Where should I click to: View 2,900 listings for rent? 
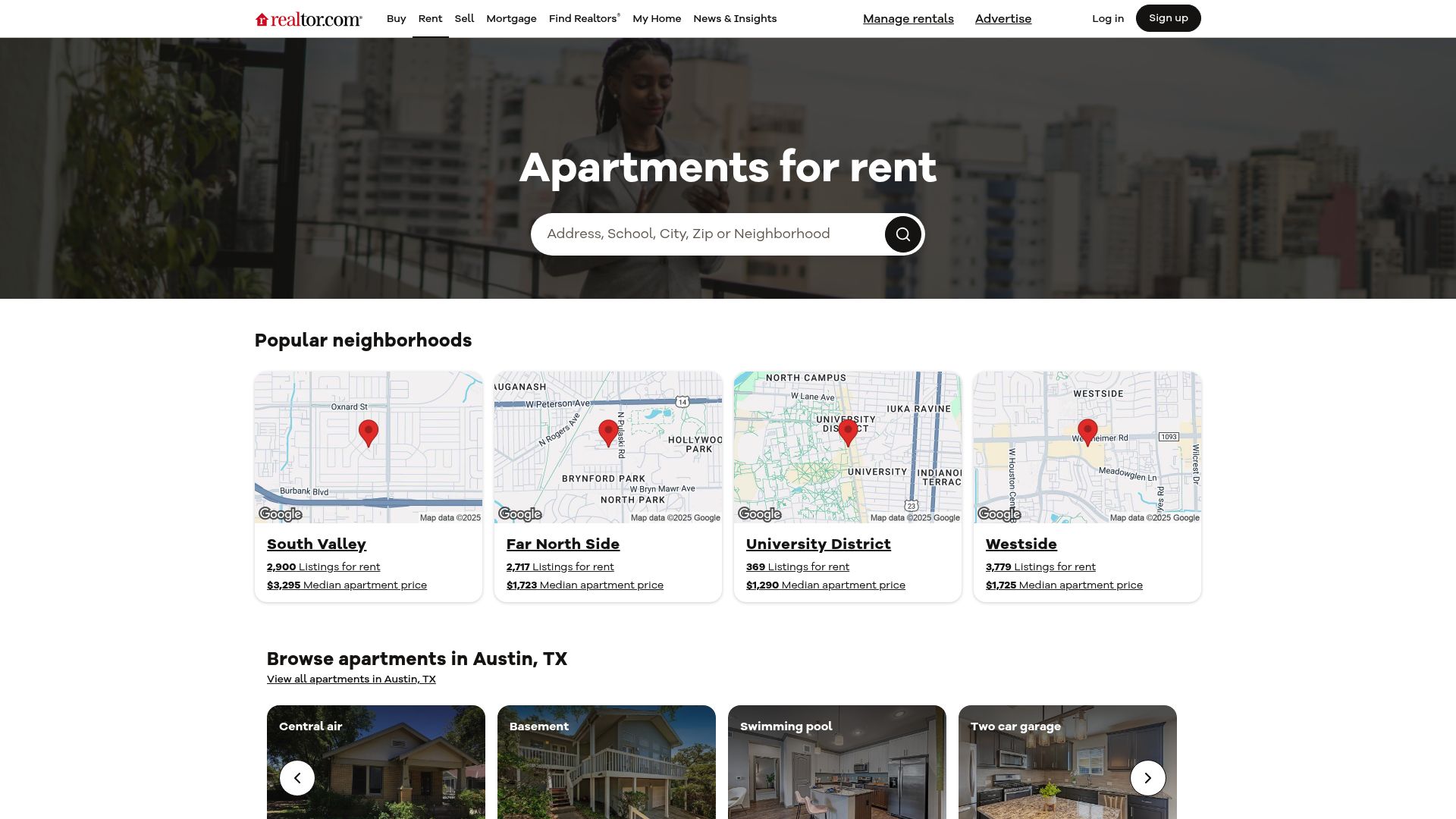coord(323,567)
